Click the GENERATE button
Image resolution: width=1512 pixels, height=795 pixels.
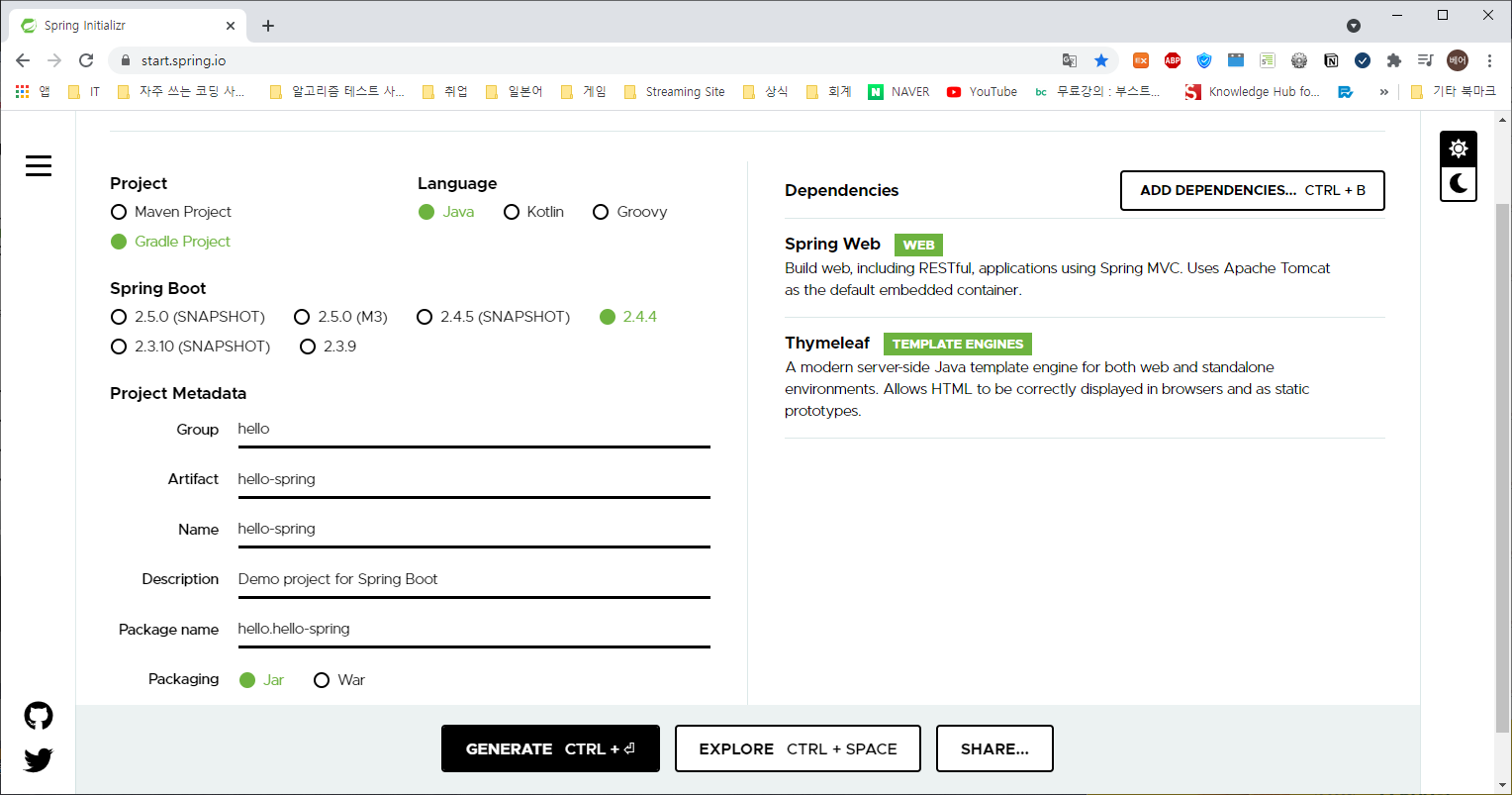point(550,748)
